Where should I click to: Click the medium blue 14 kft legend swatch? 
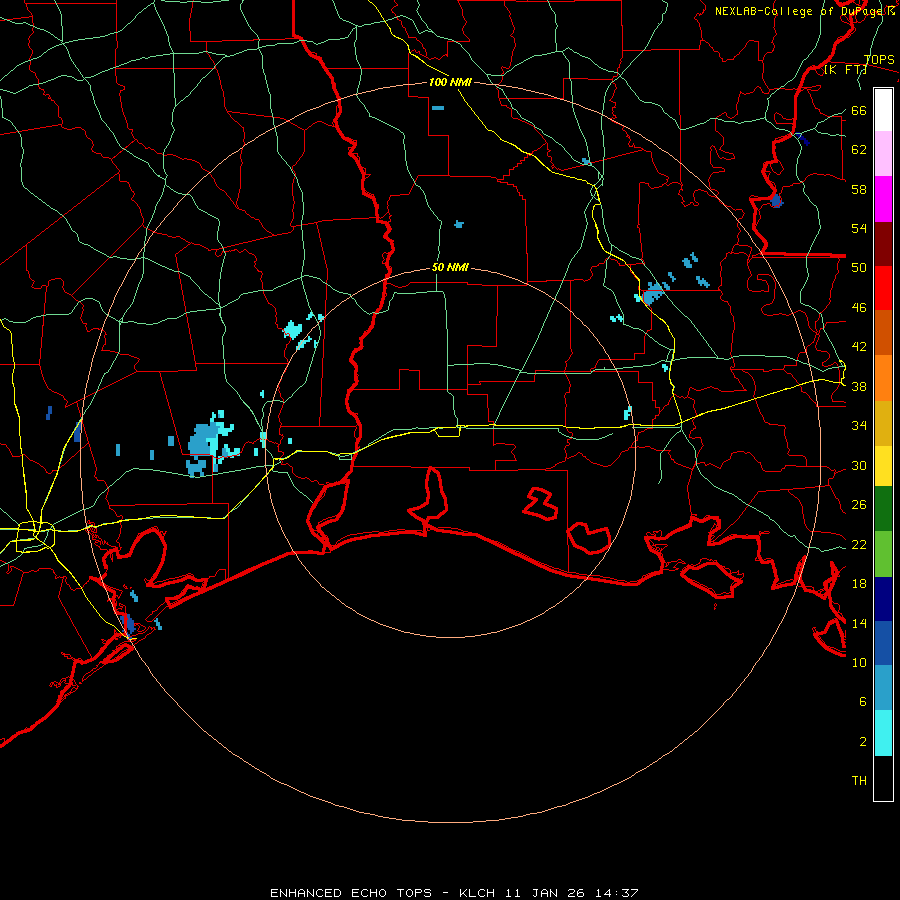click(883, 643)
